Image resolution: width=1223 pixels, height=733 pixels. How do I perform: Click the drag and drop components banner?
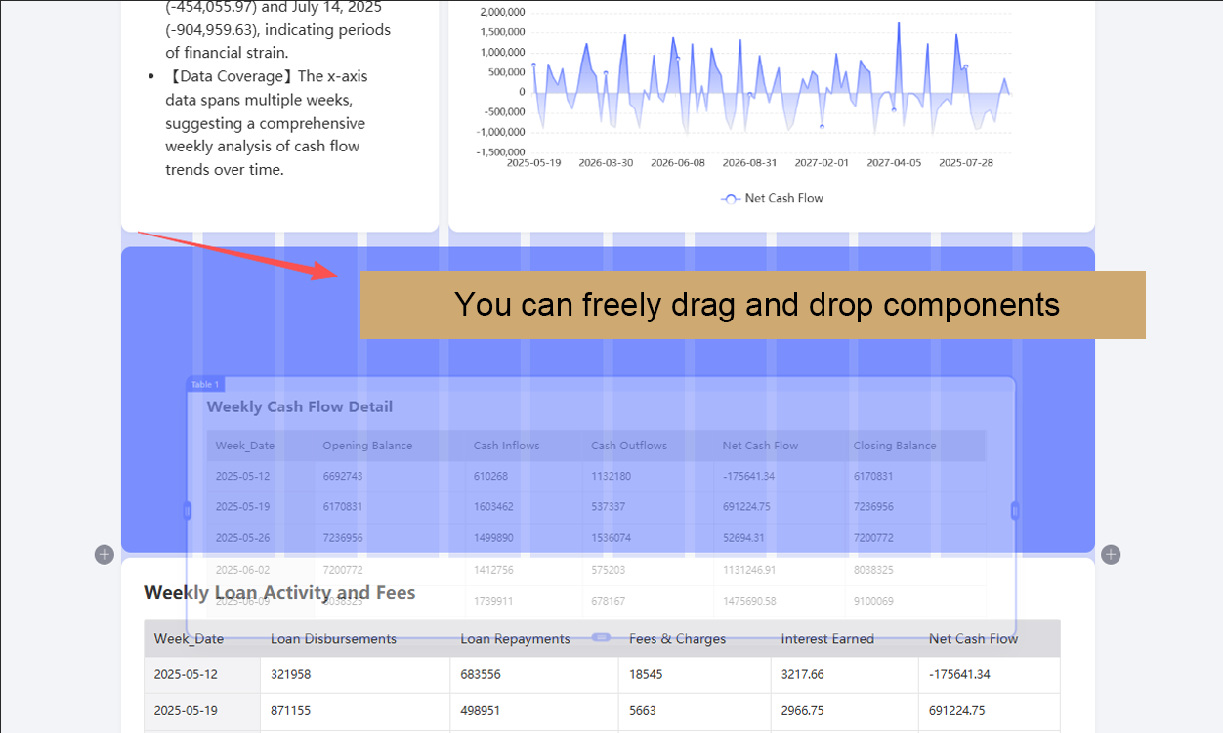click(x=752, y=305)
